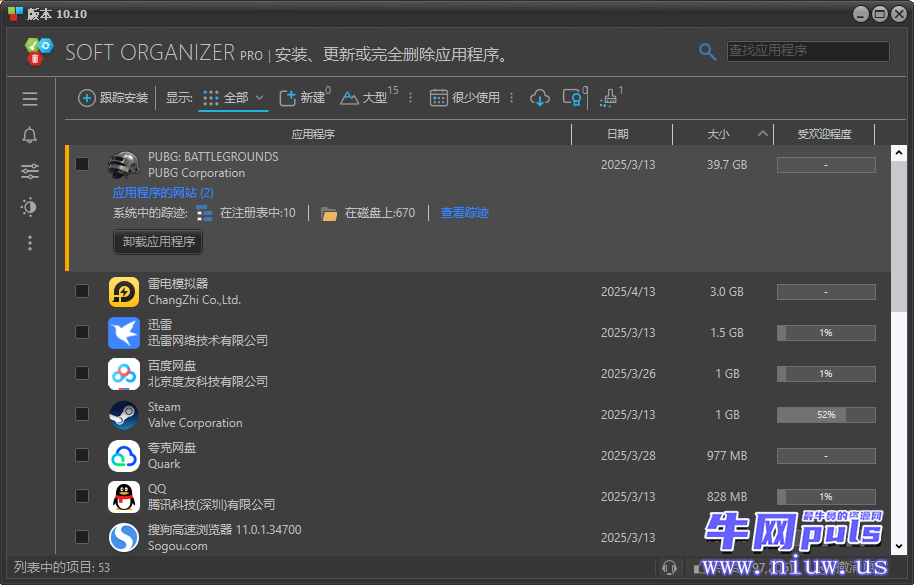Click the cleanup brush toolbar icon
The height and width of the screenshot is (585, 914).
[608, 98]
